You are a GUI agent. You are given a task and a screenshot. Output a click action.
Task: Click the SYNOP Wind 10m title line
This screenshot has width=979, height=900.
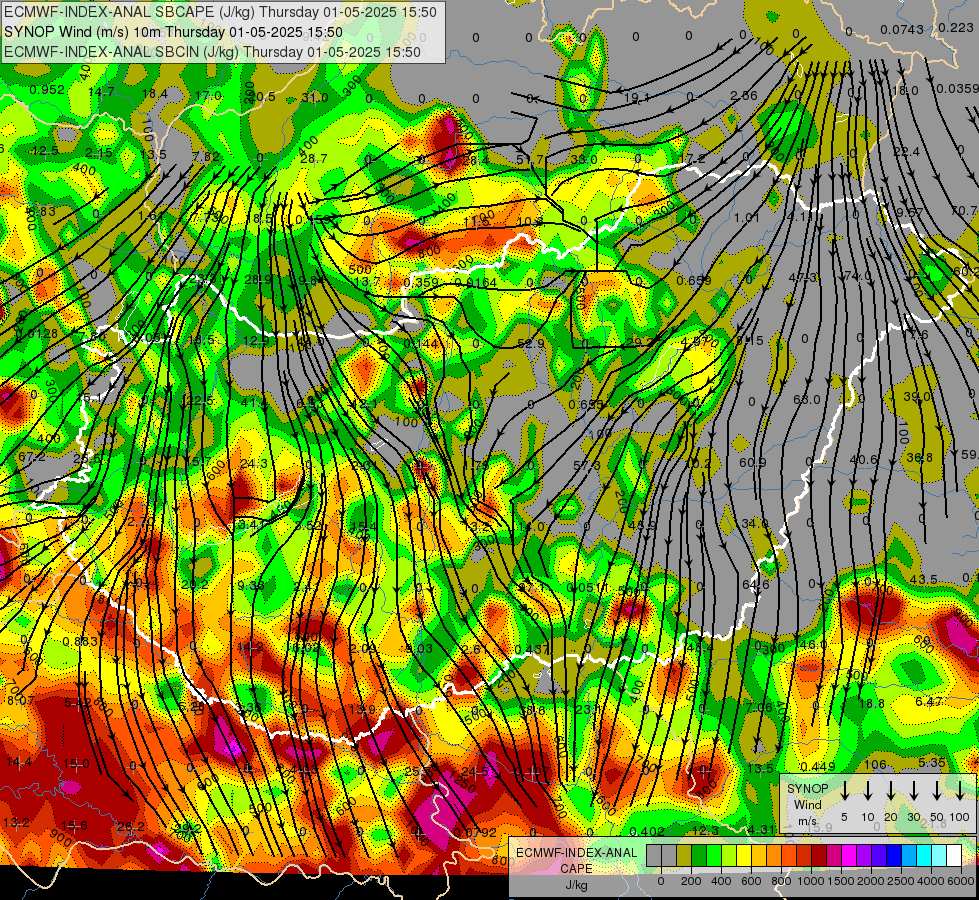(173, 32)
